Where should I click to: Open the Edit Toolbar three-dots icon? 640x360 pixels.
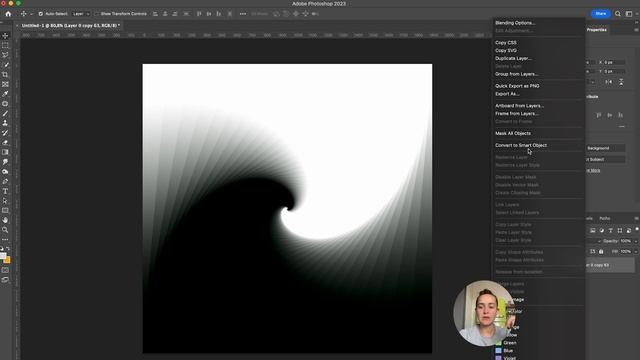(5, 240)
